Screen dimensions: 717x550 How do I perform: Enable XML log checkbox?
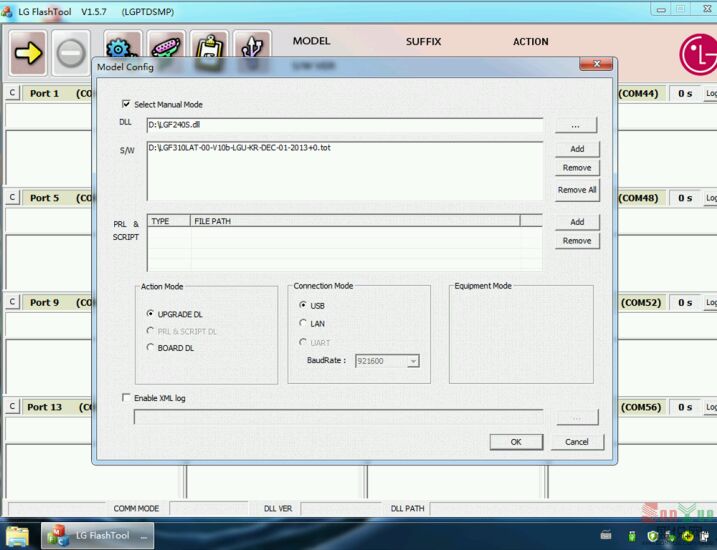(126, 397)
